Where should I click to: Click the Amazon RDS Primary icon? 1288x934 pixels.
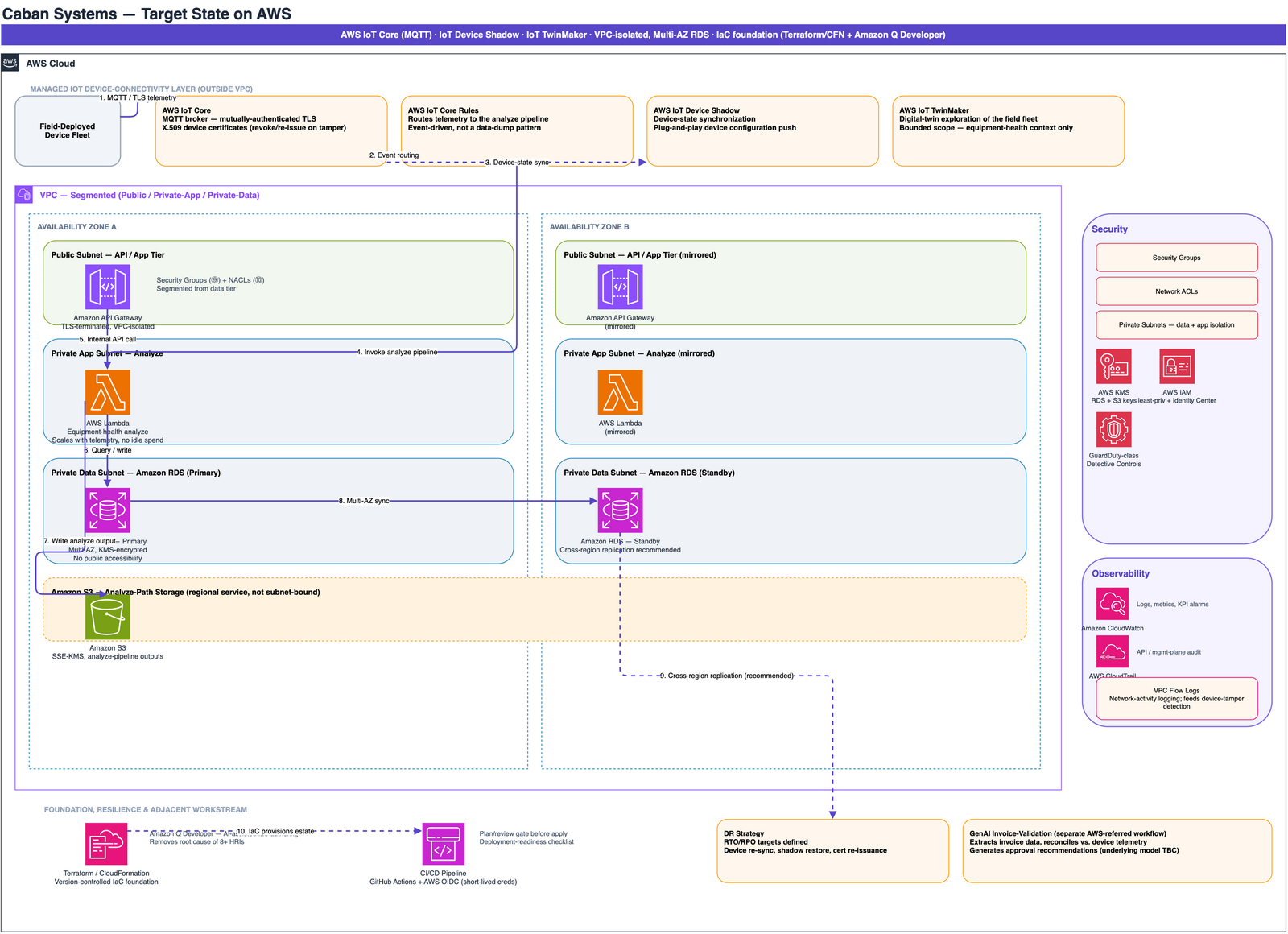[108, 510]
